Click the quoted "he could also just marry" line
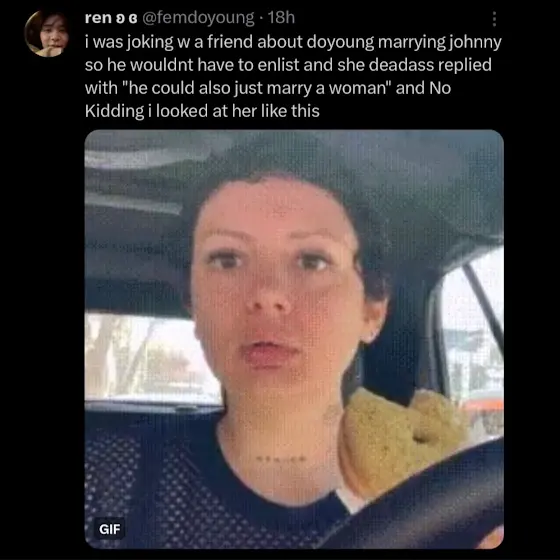The height and width of the screenshot is (560, 560). [268, 88]
